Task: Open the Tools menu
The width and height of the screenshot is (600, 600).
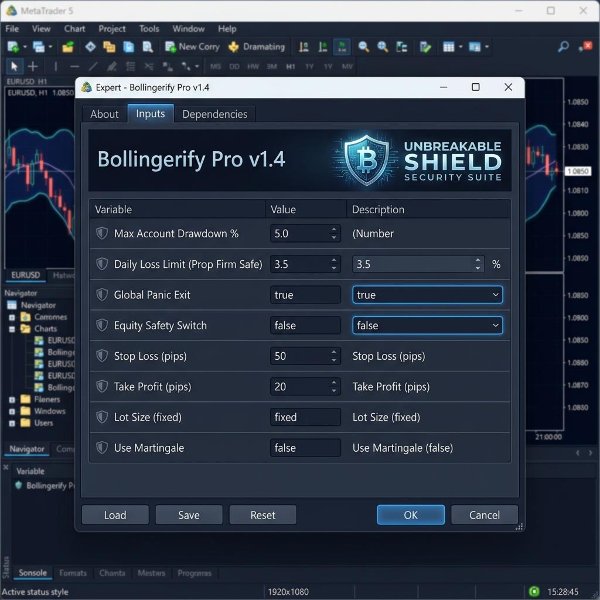Action: 149,29
